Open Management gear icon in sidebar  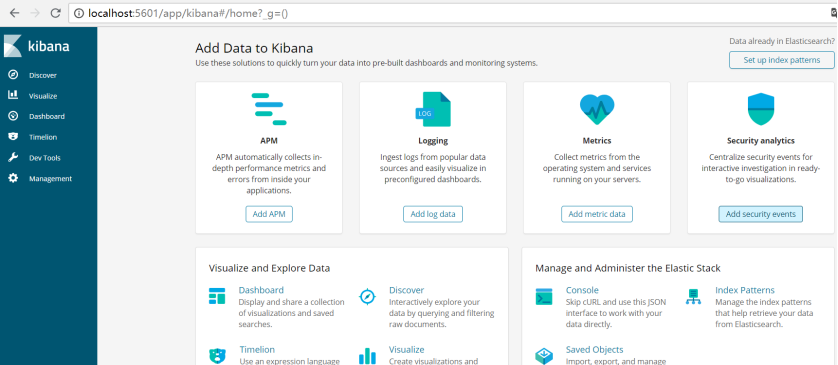pyautogui.click(x=13, y=178)
